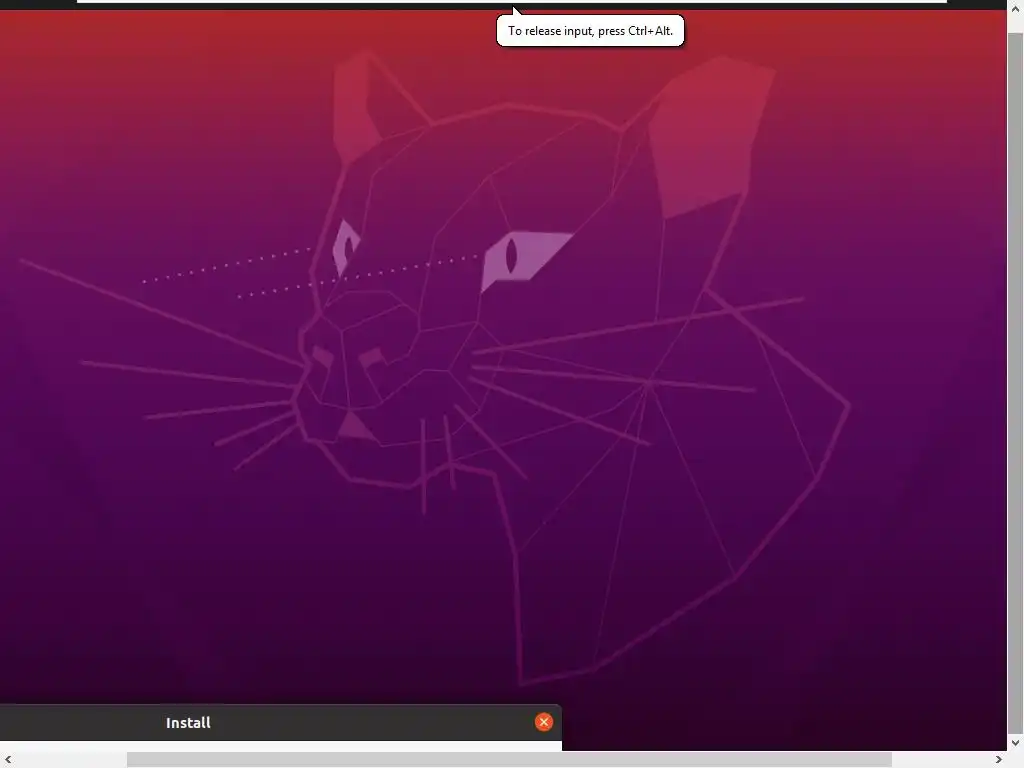Click the 'To release input' tooltip
1024x768 pixels.
click(590, 31)
